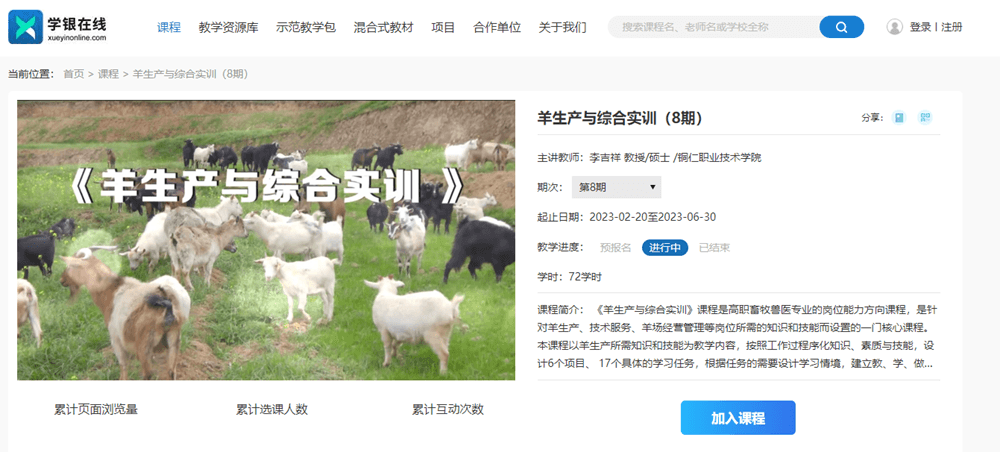Open 关于我们 in the top menu
Viewport: 1000px width, 452px height.
click(x=562, y=27)
